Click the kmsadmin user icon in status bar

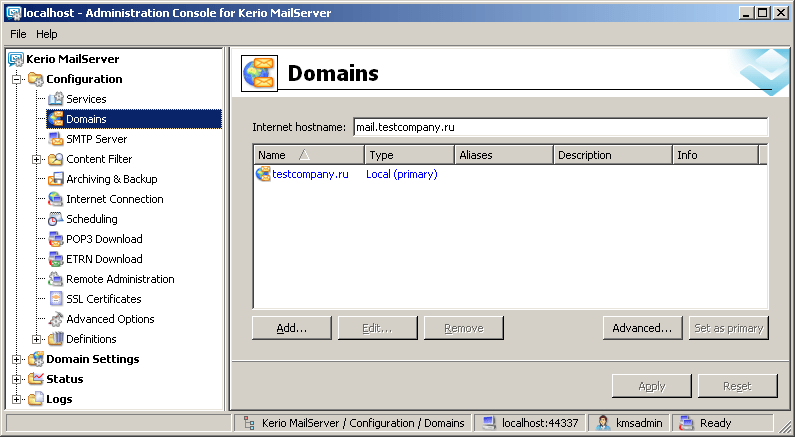[603, 423]
